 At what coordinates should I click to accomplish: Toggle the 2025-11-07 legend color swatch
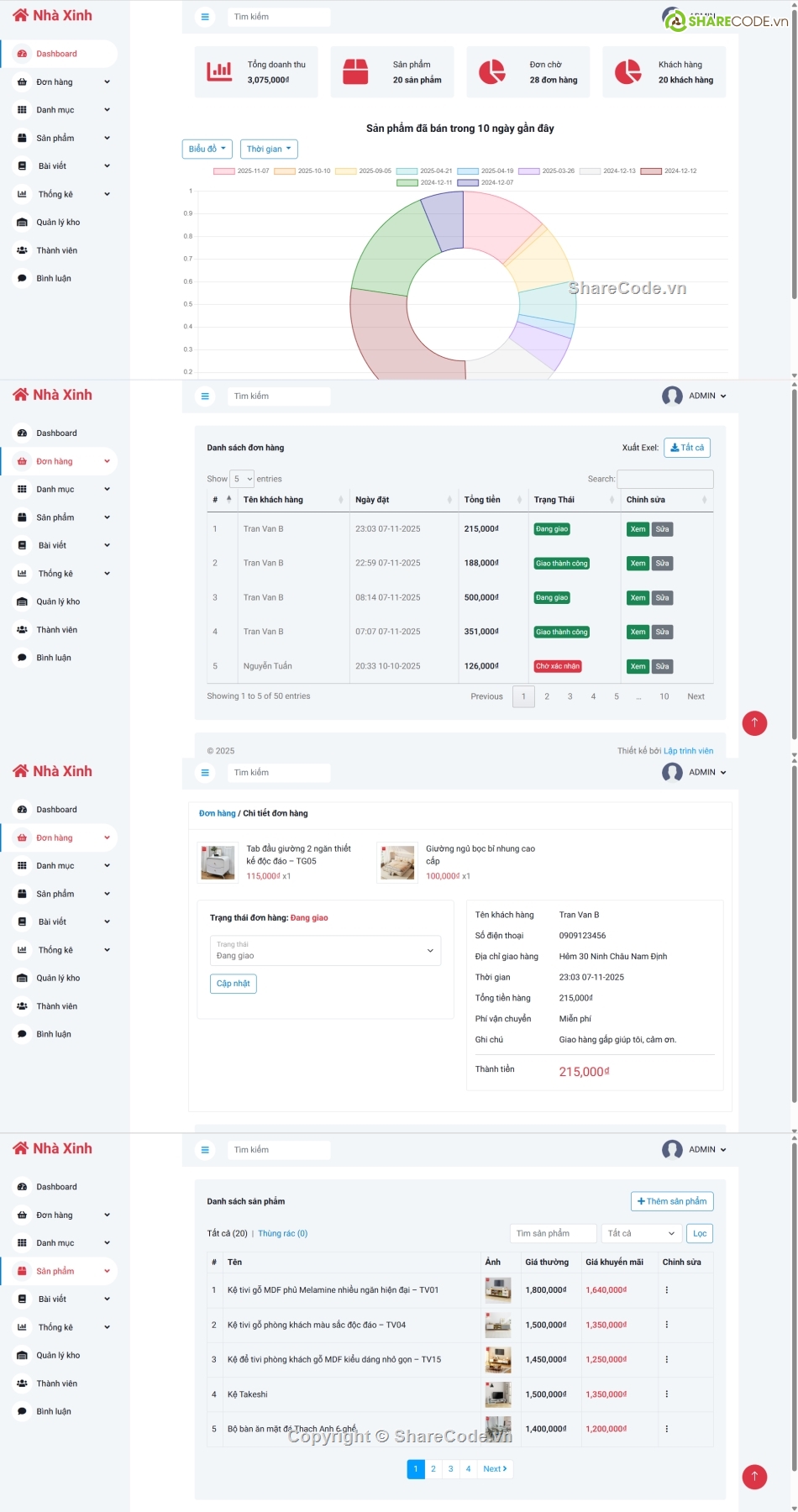point(223,171)
